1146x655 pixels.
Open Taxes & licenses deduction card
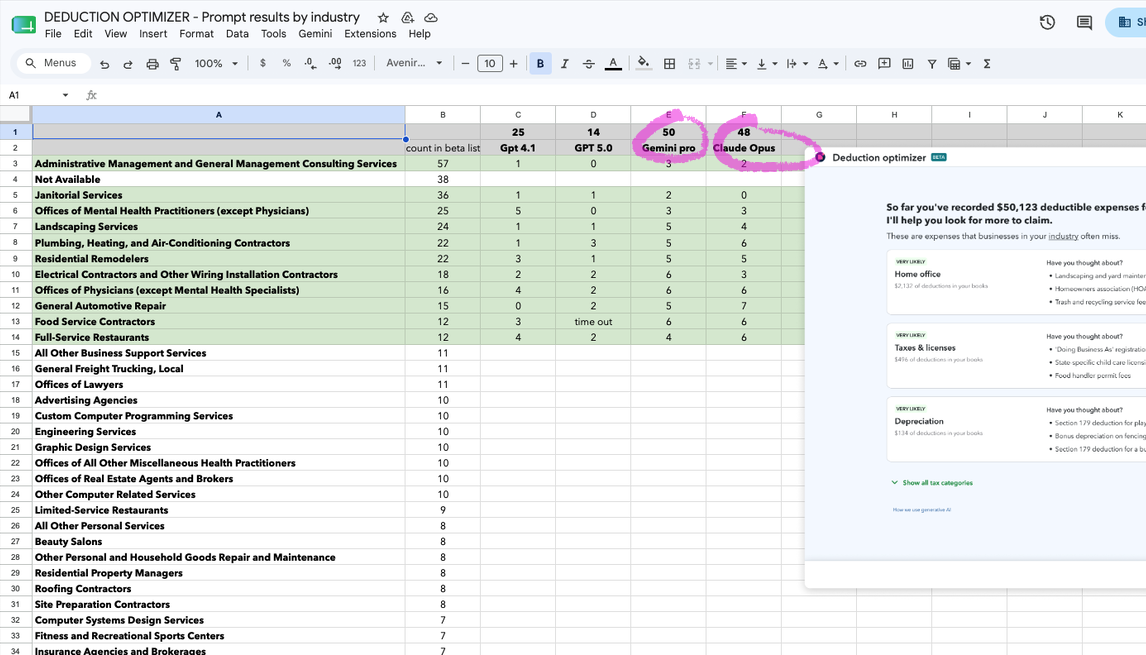[x=1016, y=355]
